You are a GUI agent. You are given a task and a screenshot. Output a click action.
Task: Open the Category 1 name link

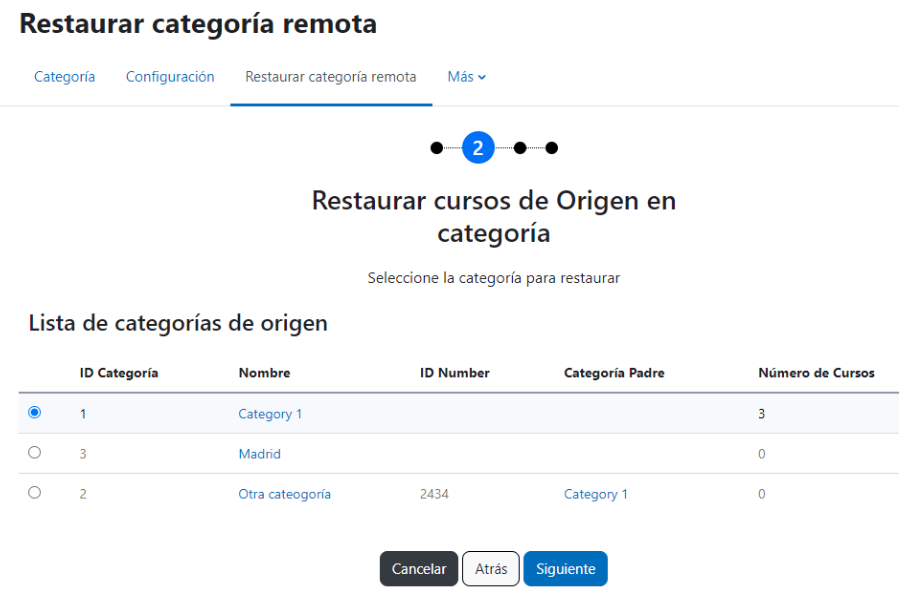pyautogui.click(x=270, y=414)
